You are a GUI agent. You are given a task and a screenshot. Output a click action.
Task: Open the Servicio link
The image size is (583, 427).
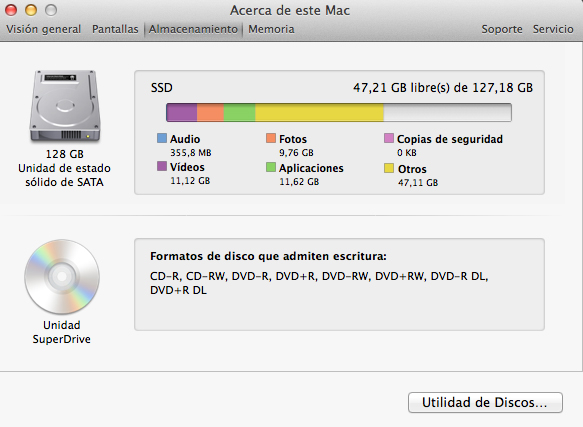pos(553,29)
